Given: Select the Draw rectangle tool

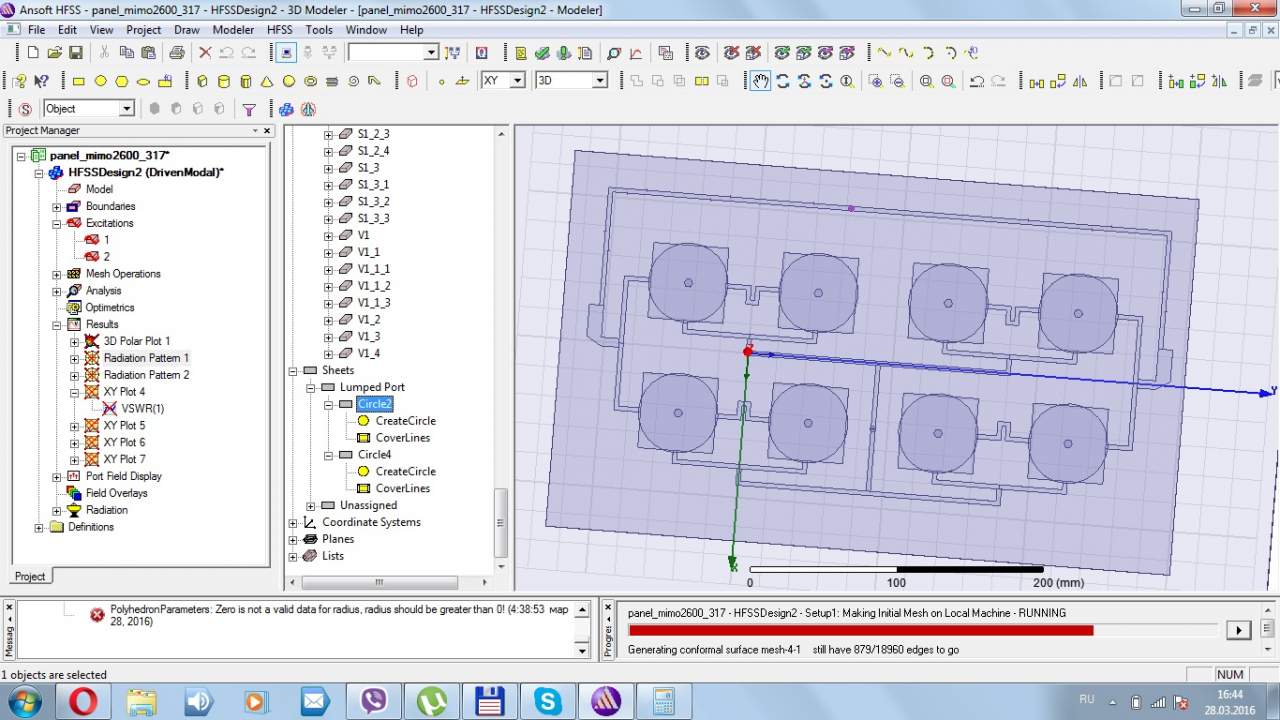Looking at the screenshot, I should coord(78,81).
